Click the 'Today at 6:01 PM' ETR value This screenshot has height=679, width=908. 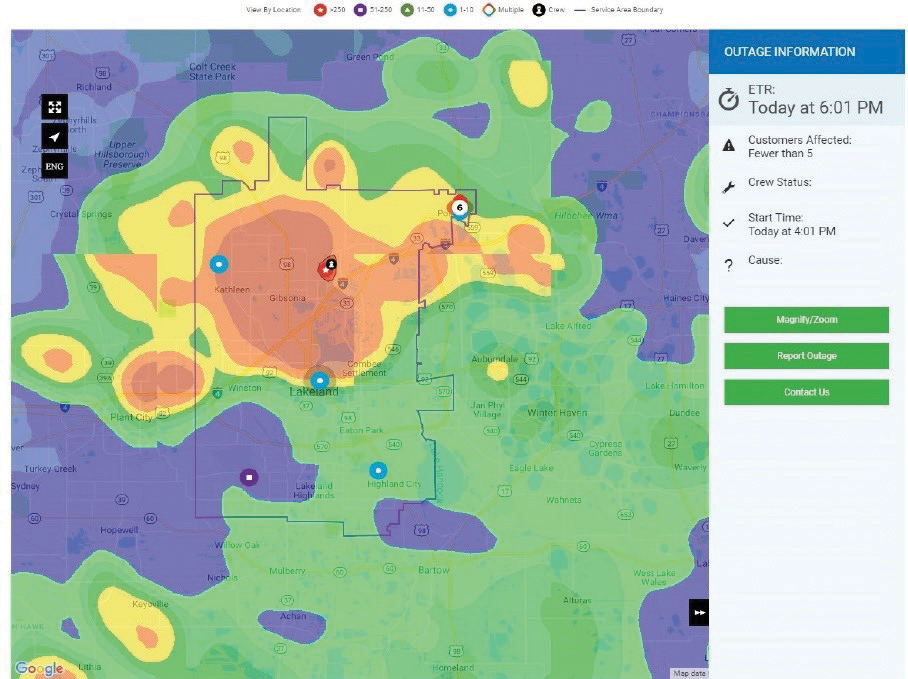click(x=815, y=108)
